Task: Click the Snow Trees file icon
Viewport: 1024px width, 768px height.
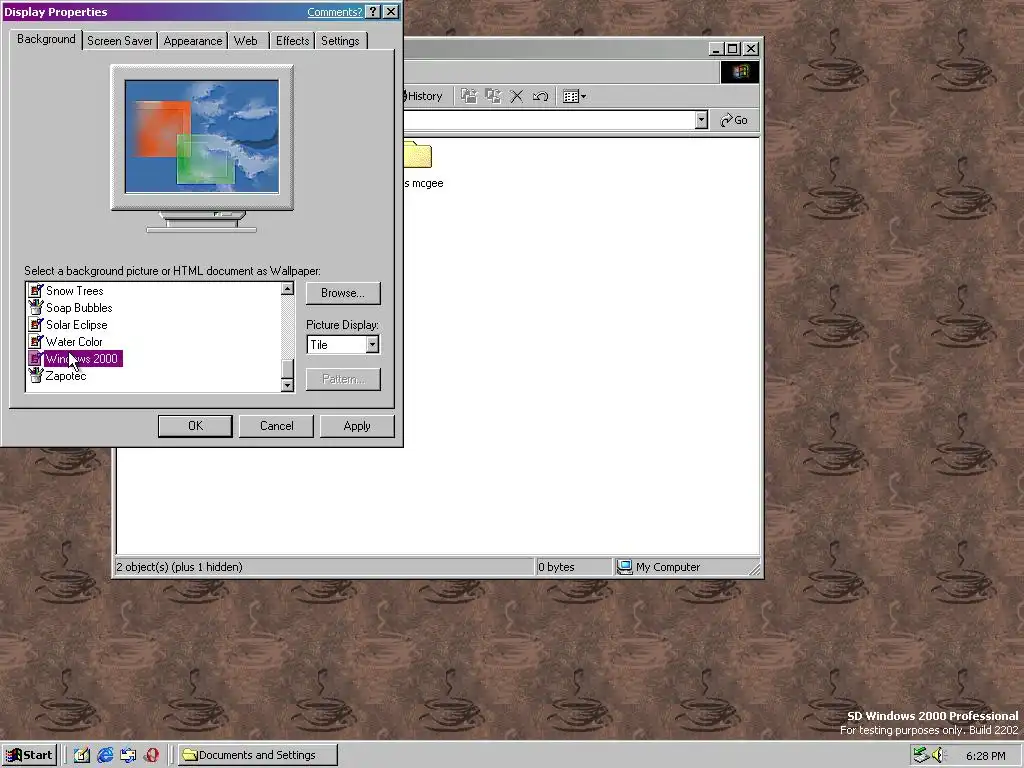Action: coord(36,291)
